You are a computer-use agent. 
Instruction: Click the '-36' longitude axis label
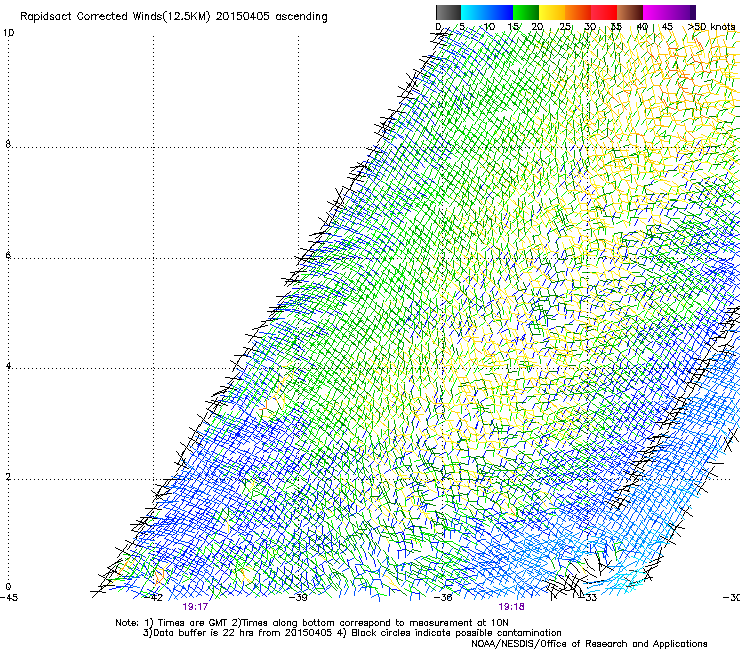tap(443, 597)
